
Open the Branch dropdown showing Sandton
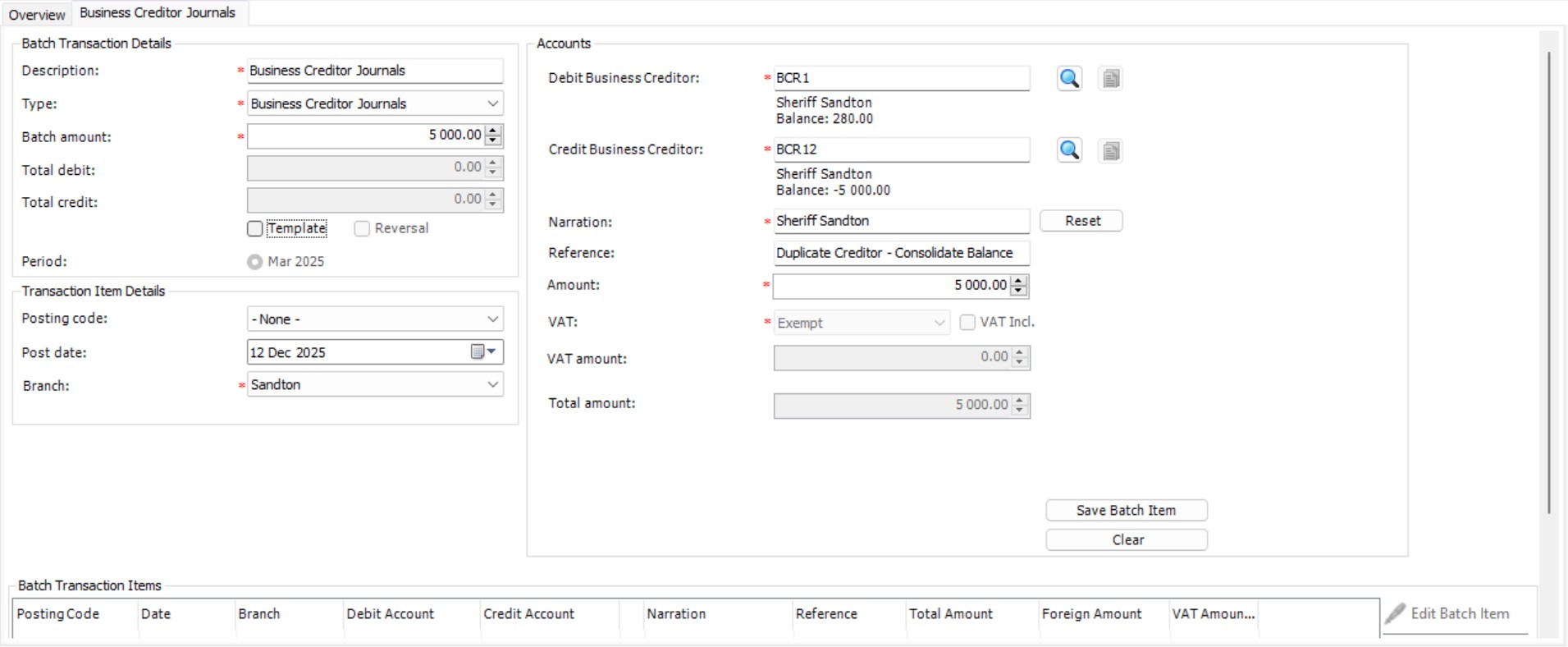coord(492,385)
